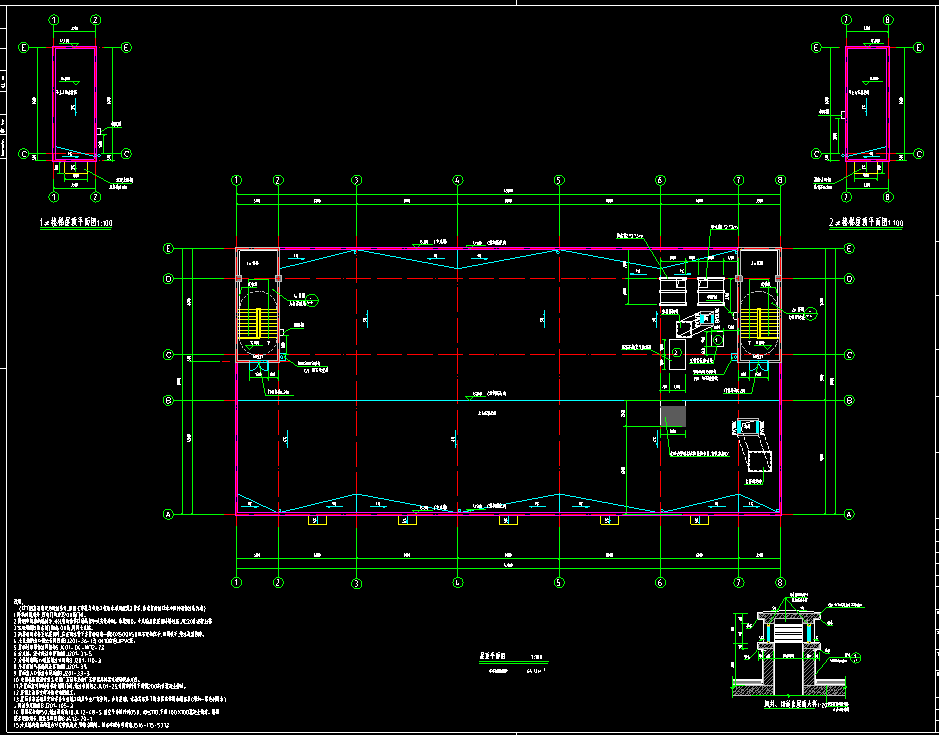Select circled detail callout 2 near axis 6
Viewport: 939px width, 735px height.
(676, 352)
